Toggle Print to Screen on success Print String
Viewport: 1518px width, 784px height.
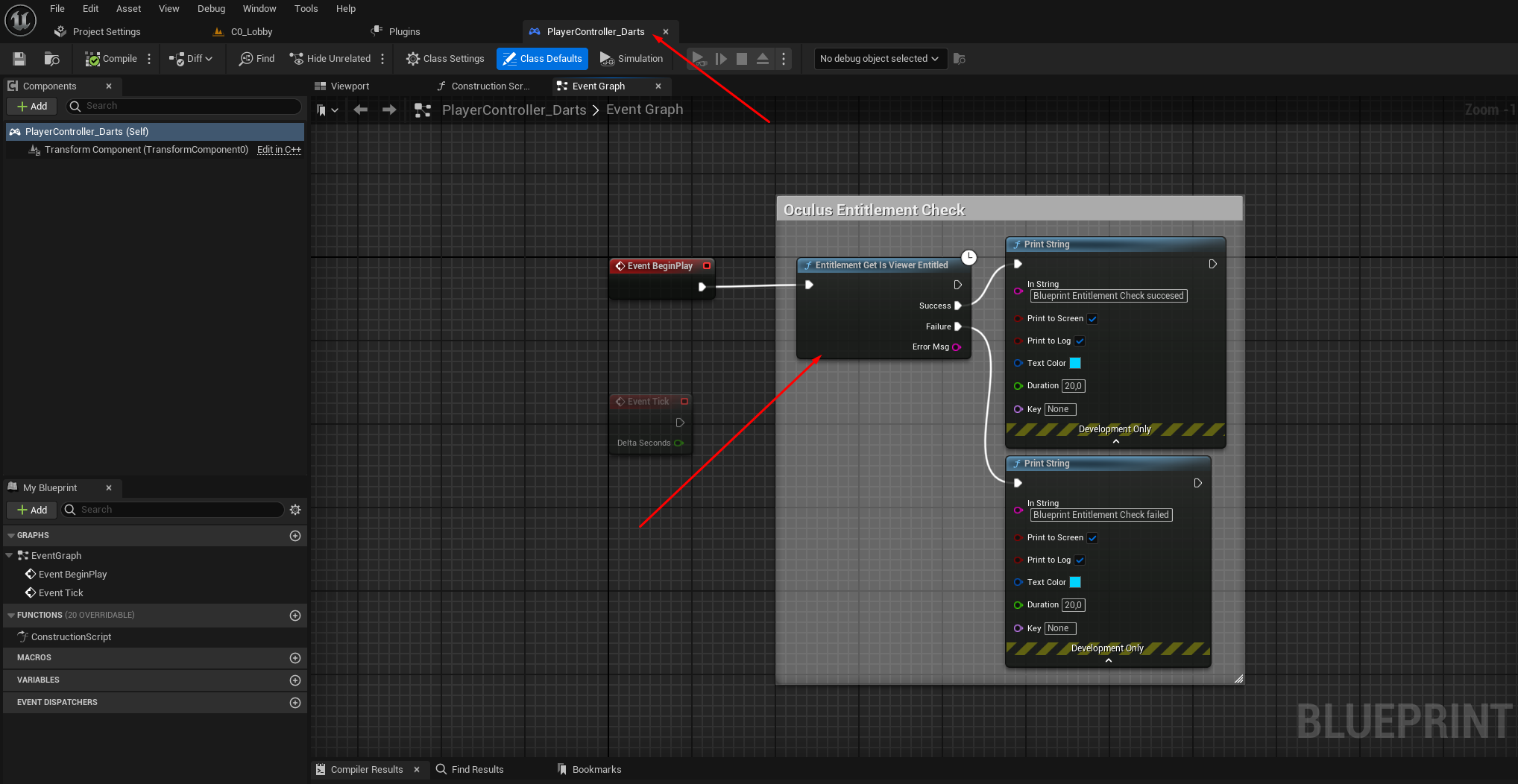(x=1092, y=318)
